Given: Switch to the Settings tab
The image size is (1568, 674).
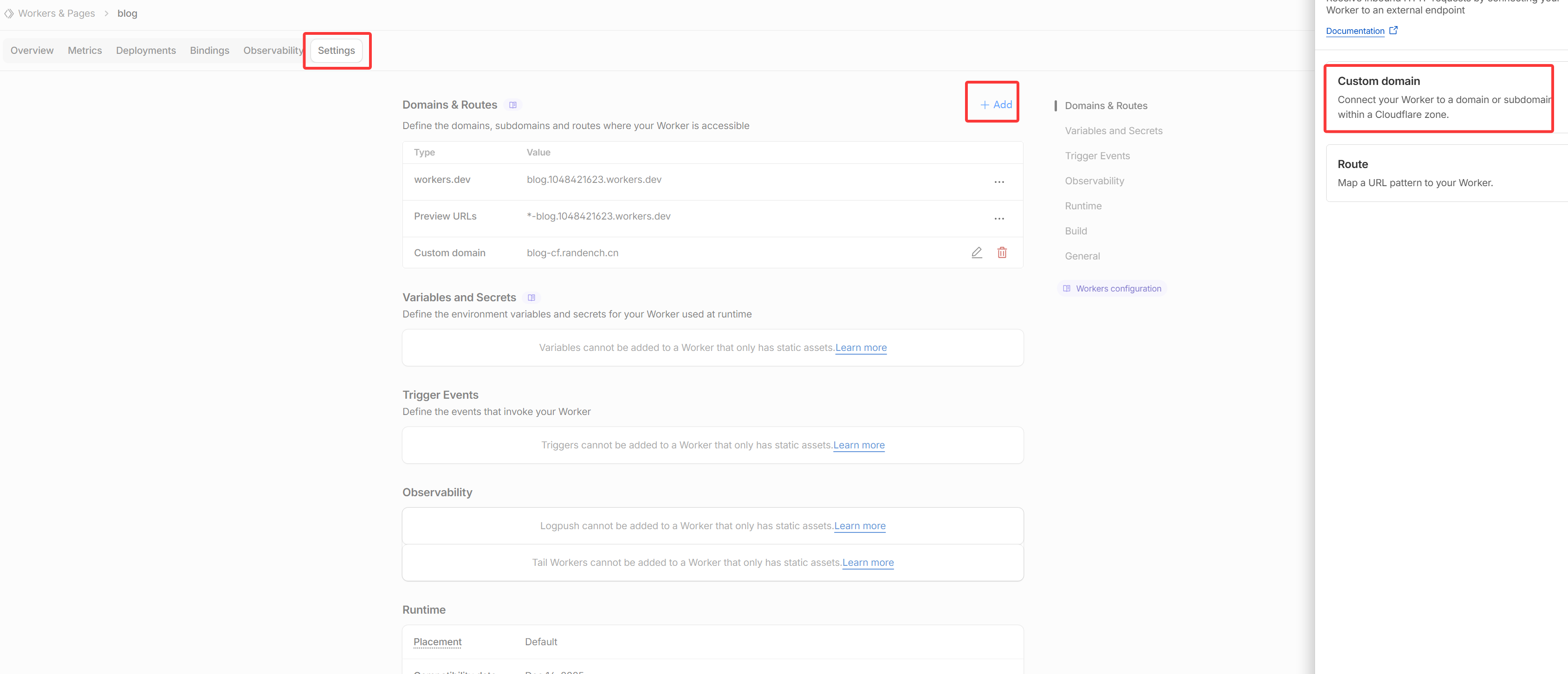Looking at the screenshot, I should click(x=336, y=51).
